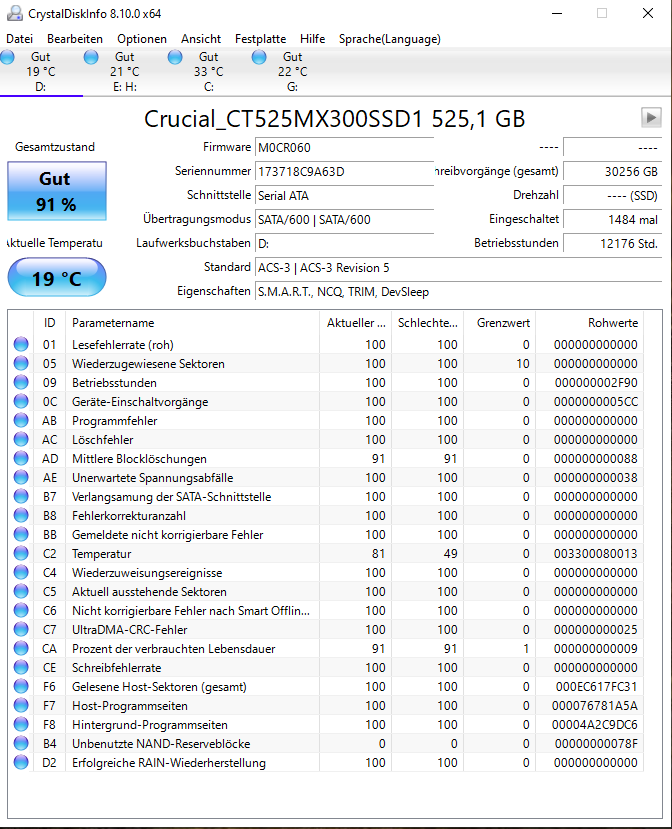Click status icon for Mittlere Blocklöschungen

(x=21, y=458)
